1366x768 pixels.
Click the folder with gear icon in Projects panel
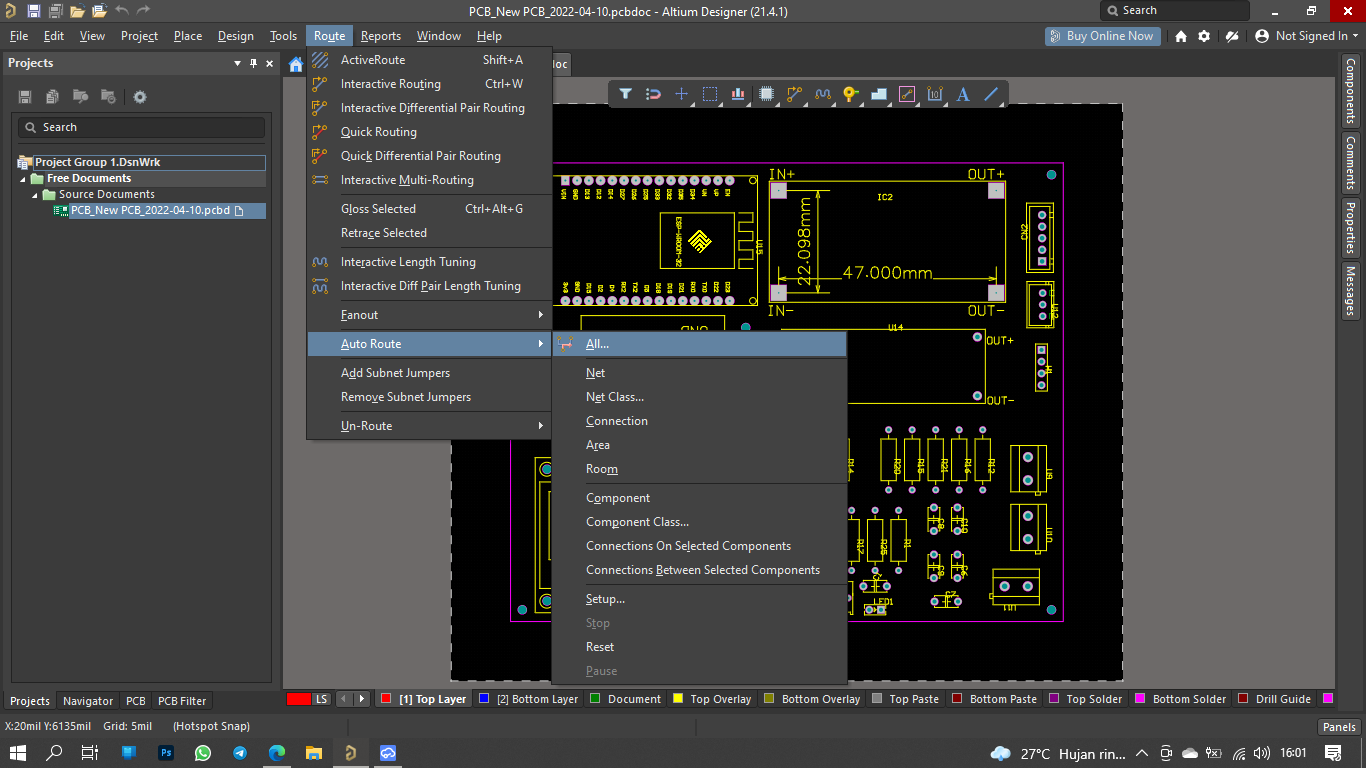108,97
